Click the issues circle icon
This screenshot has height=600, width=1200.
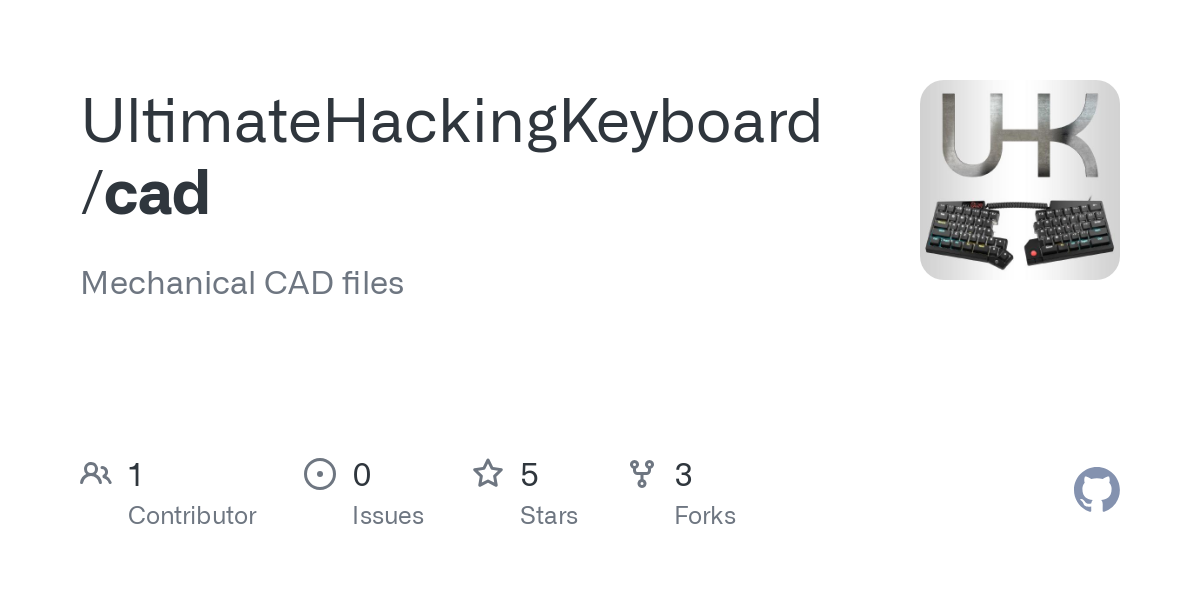pyautogui.click(x=320, y=474)
